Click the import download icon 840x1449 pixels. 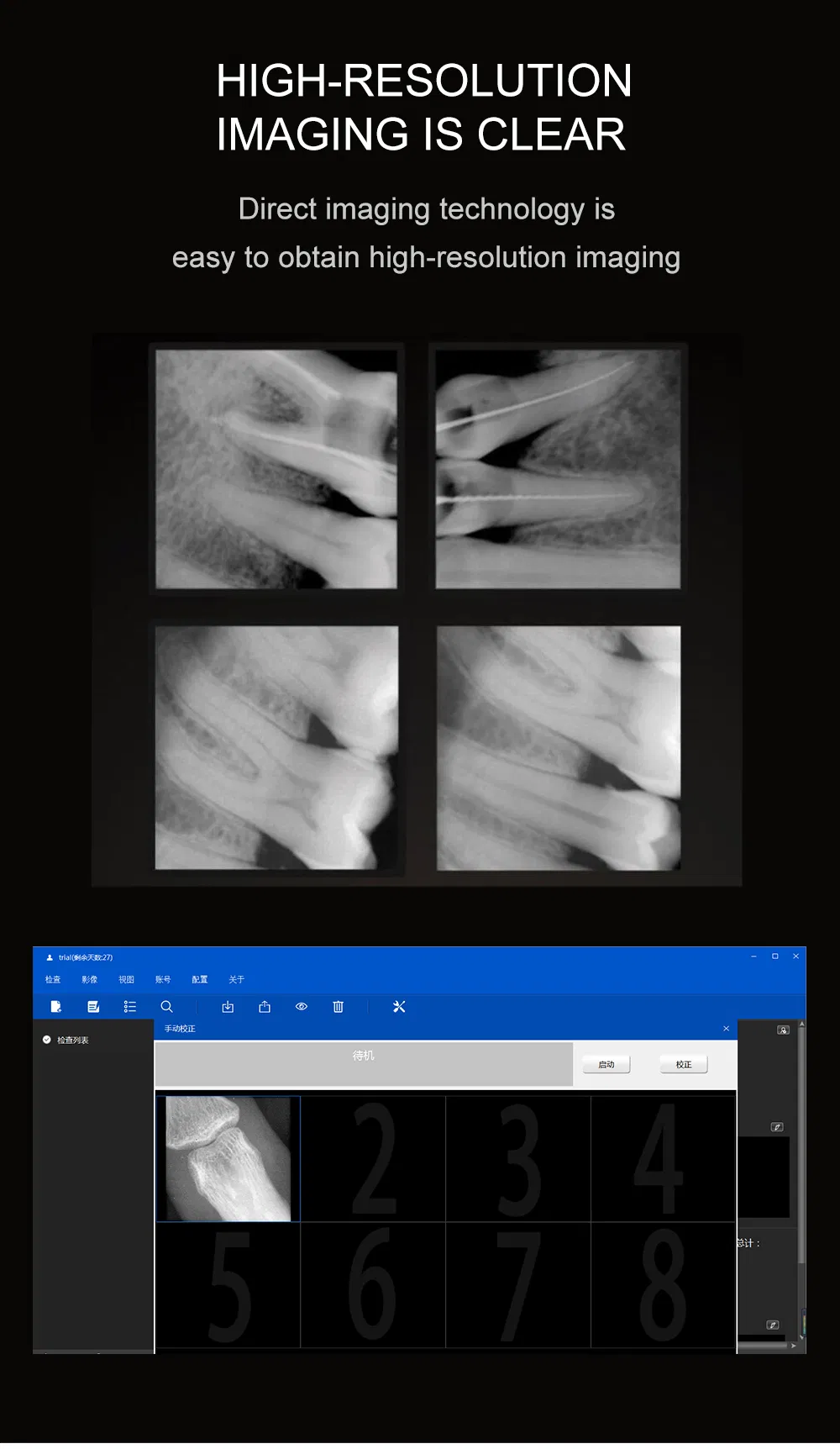click(228, 1006)
